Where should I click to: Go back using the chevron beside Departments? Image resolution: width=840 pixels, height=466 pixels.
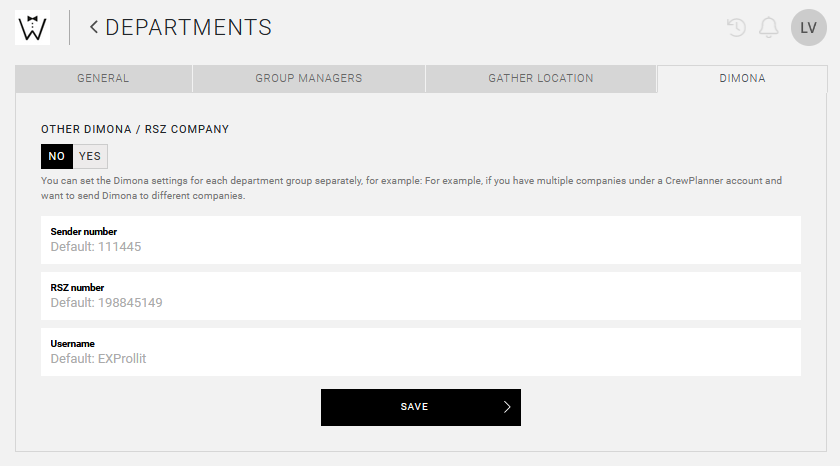[94, 27]
